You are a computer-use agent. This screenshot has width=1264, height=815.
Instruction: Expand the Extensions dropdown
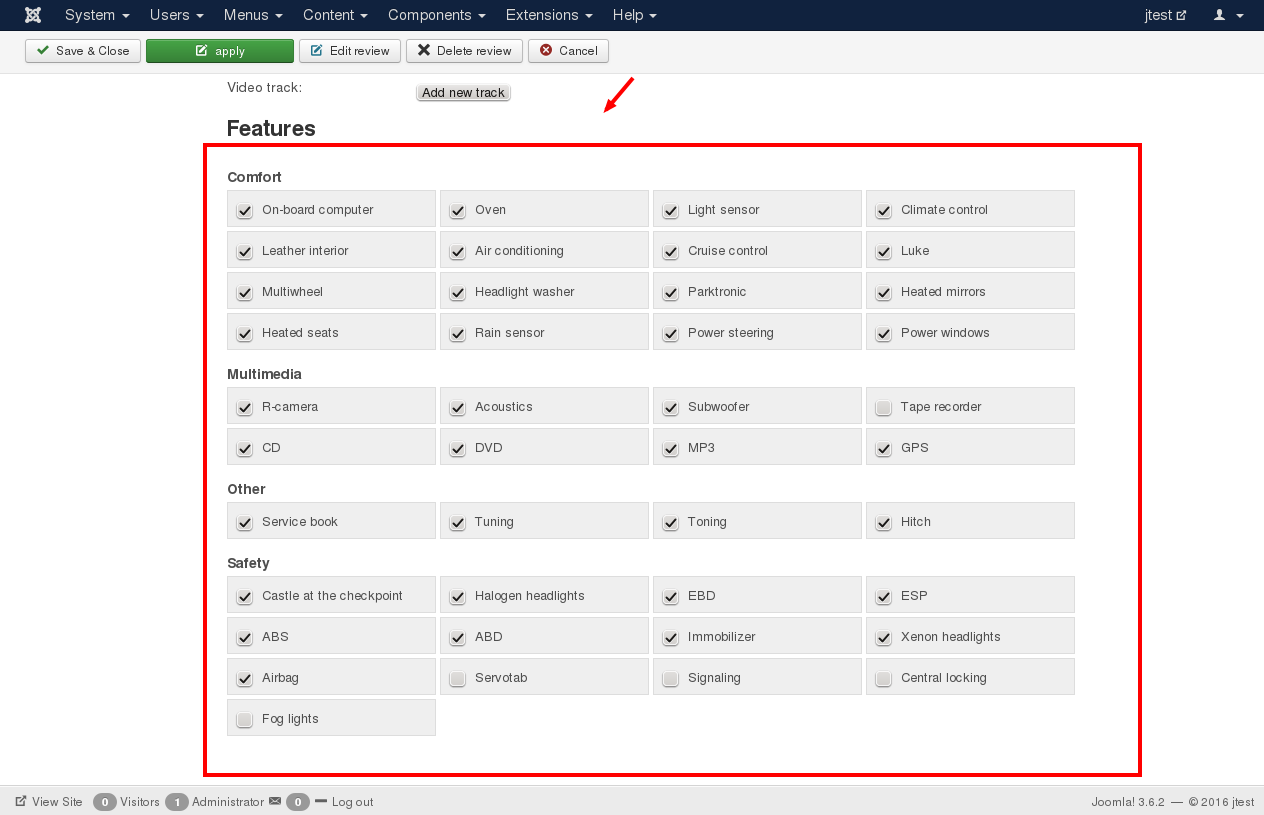tap(549, 15)
